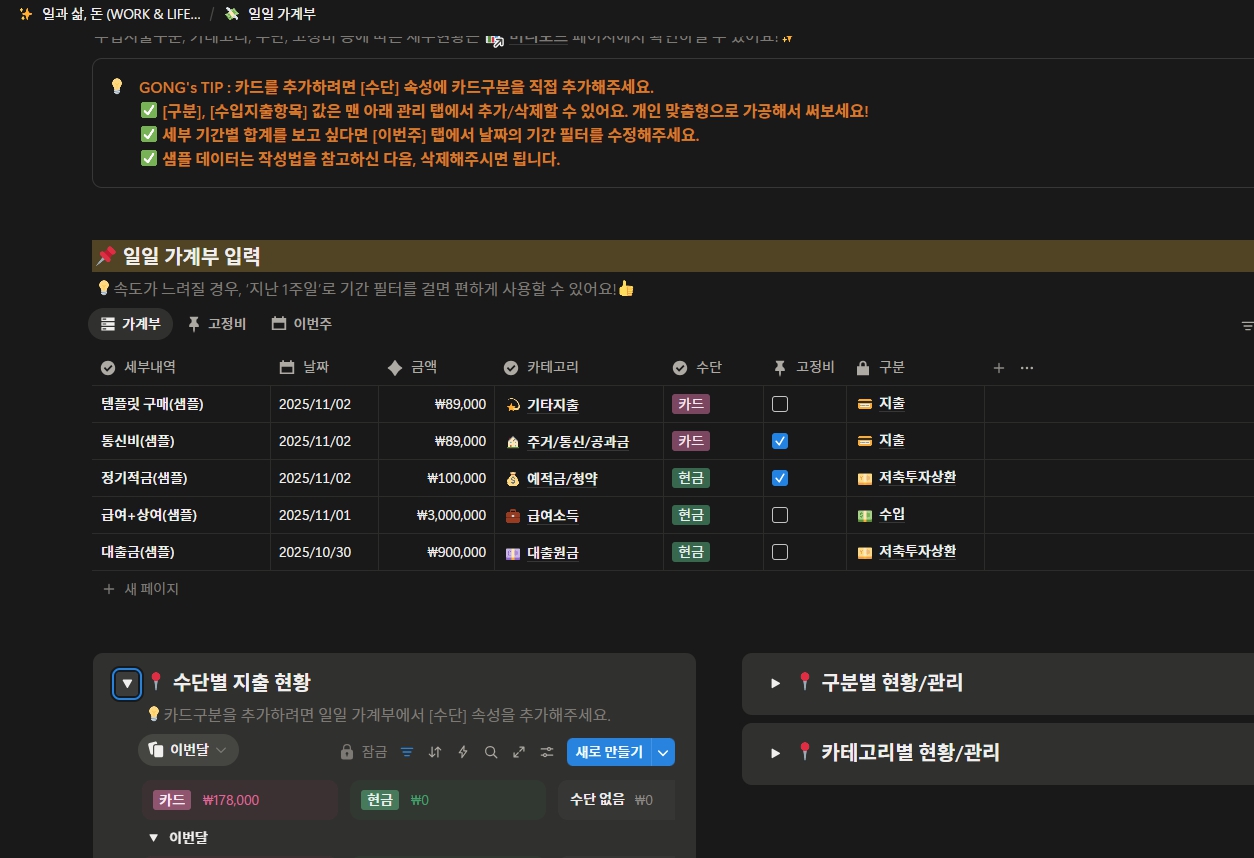
Task: Open automations lightning bolt icon
Action: tap(463, 752)
